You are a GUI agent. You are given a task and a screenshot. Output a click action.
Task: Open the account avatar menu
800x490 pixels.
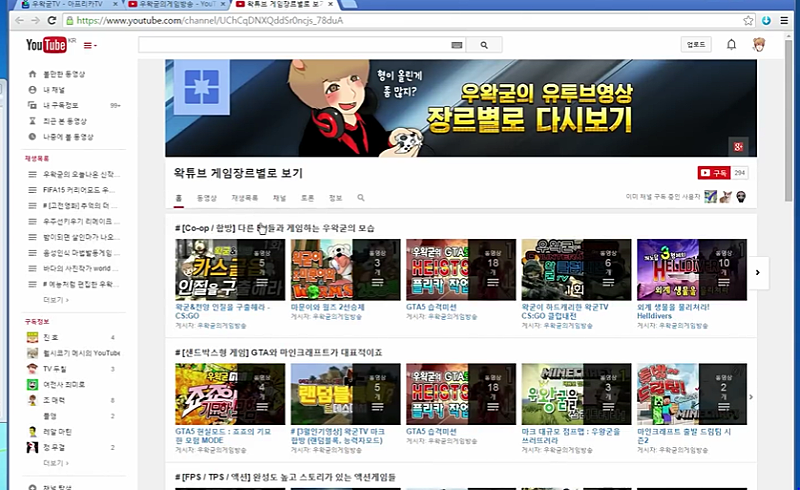coord(759,44)
